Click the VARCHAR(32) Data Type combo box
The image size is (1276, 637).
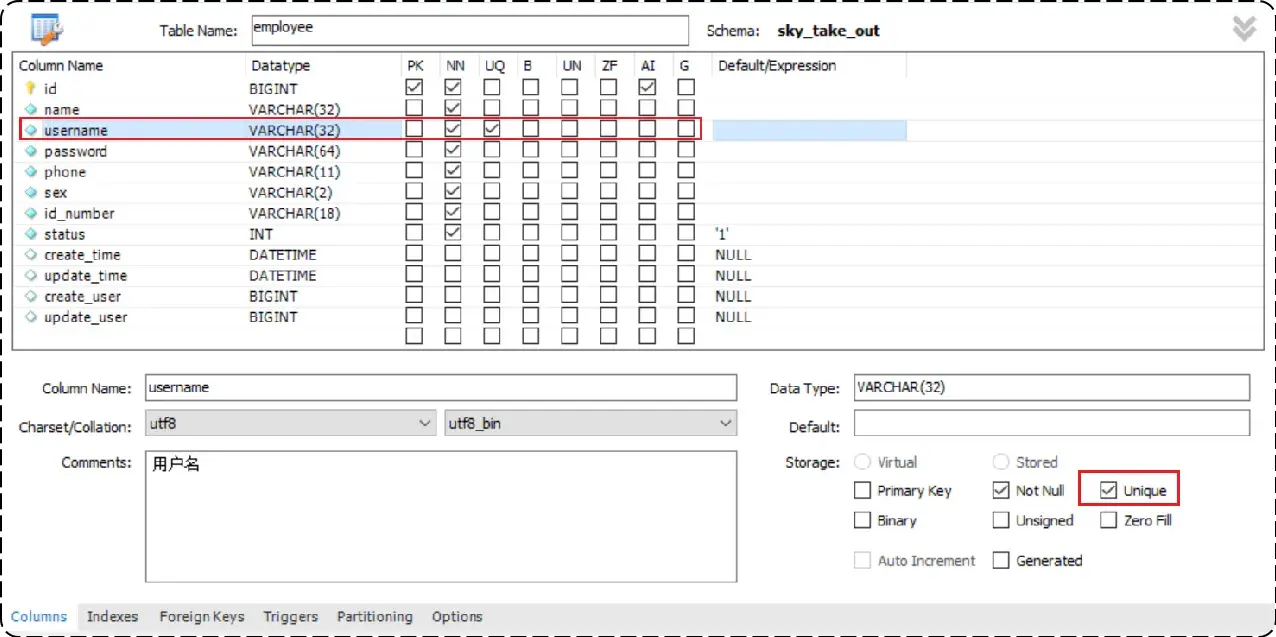pyautogui.click(x=1050, y=388)
